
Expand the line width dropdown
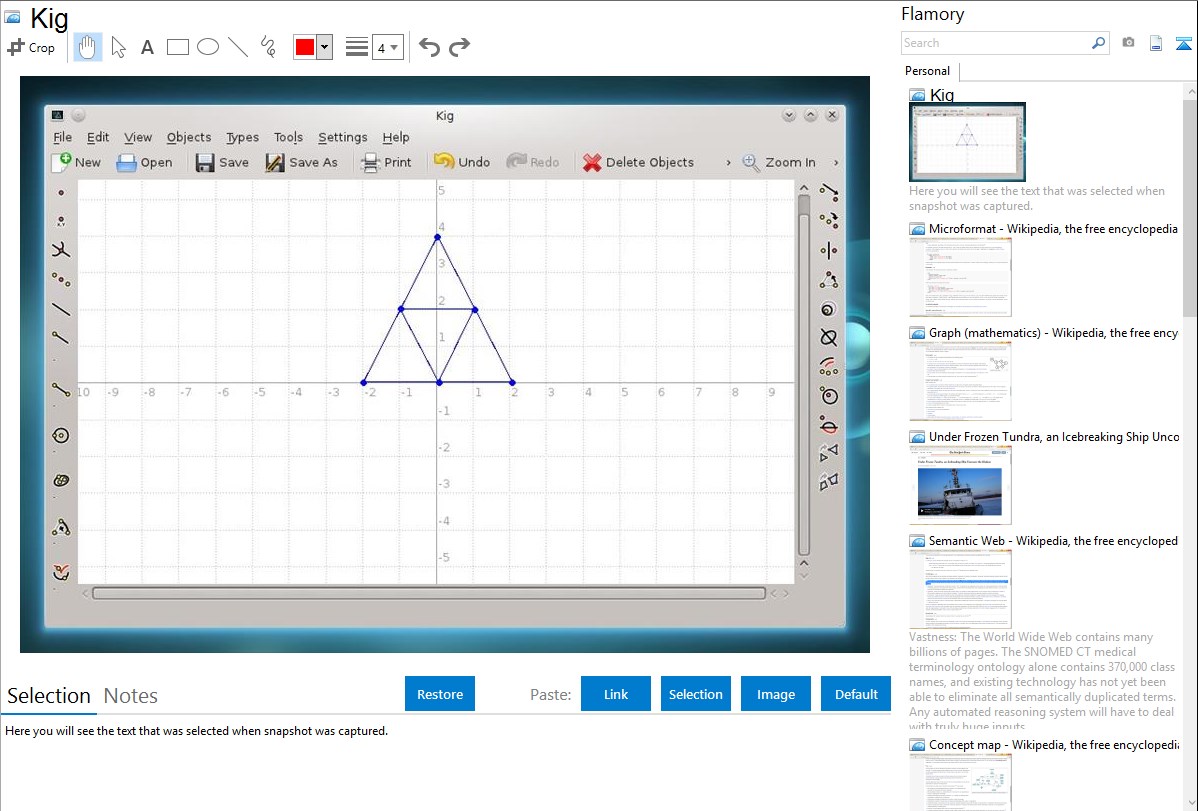387,47
